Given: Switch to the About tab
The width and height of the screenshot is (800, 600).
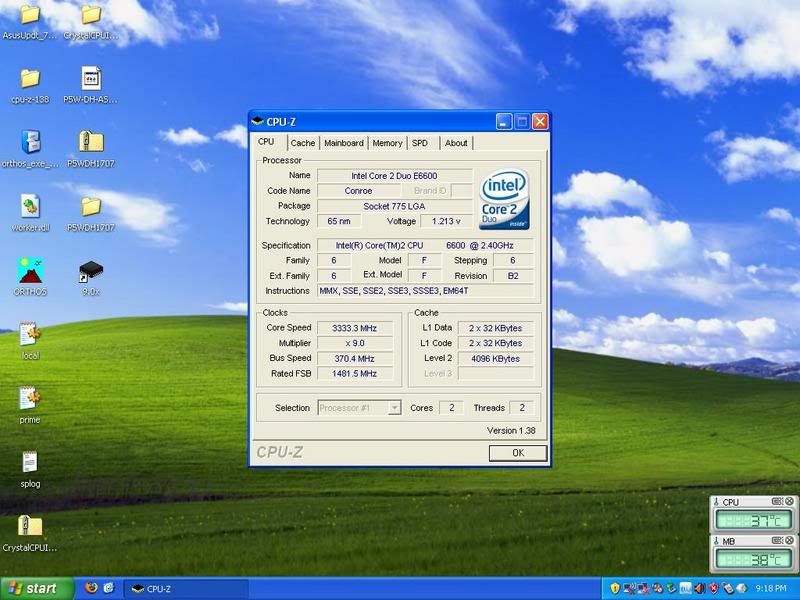Looking at the screenshot, I should coord(456,143).
